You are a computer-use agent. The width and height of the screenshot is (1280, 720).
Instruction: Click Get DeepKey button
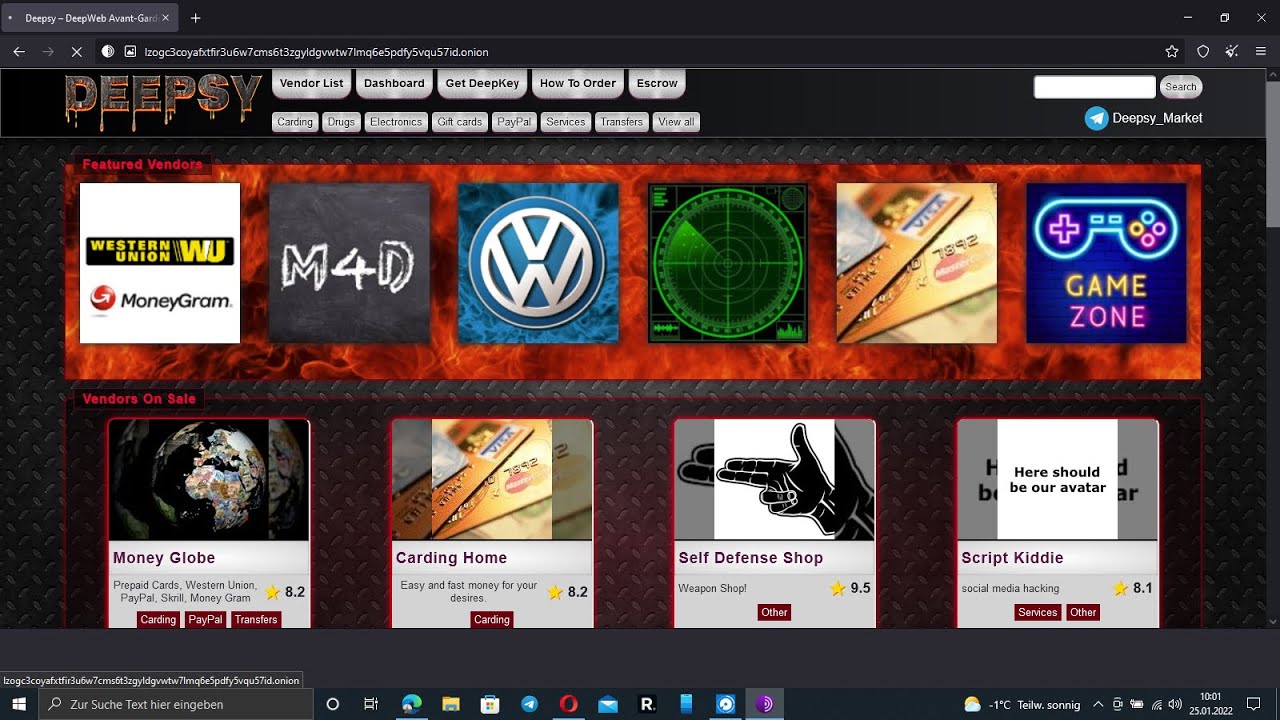point(482,83)
